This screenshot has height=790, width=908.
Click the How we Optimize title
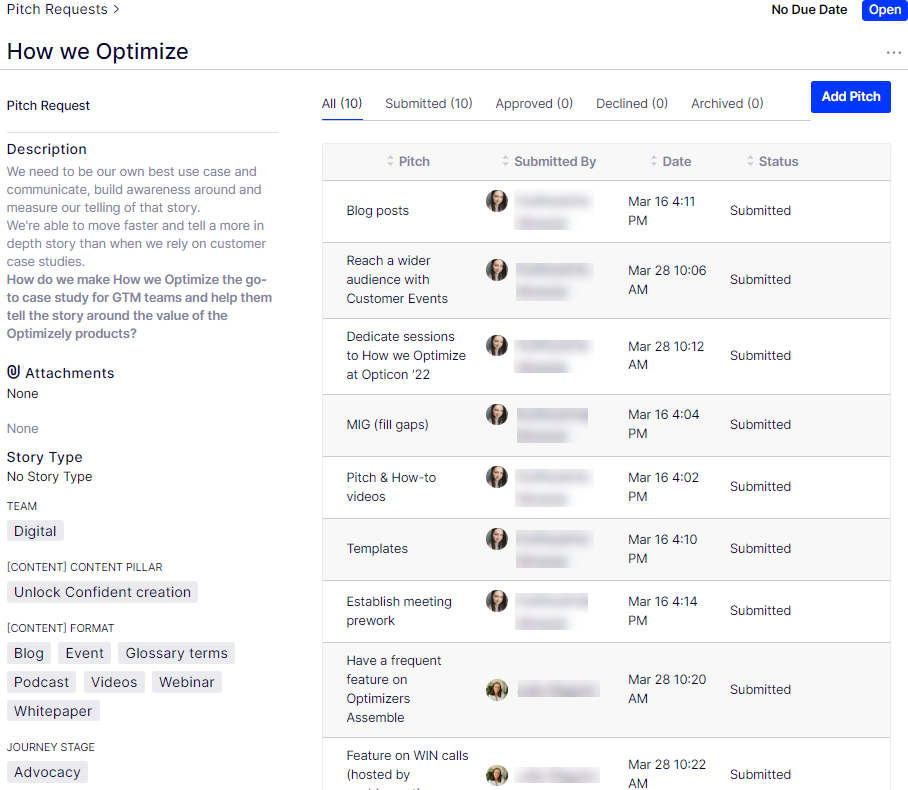(97, 52)
